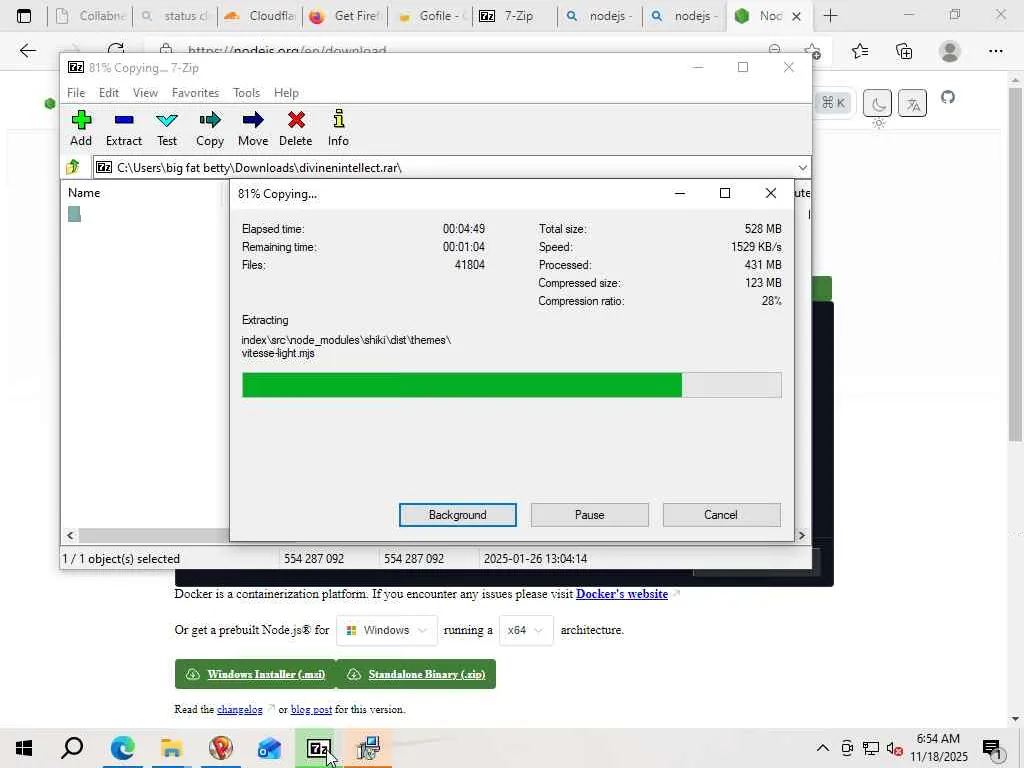
Task: Show hidden system tray icons
Action: [x=823, y=748]
